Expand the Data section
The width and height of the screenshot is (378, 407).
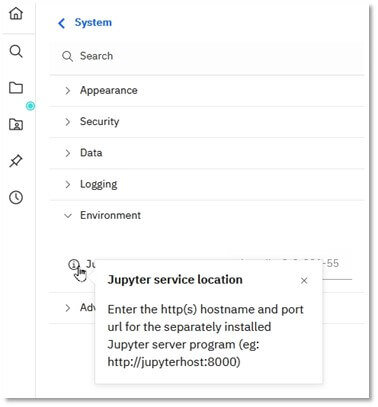[207, 153]
